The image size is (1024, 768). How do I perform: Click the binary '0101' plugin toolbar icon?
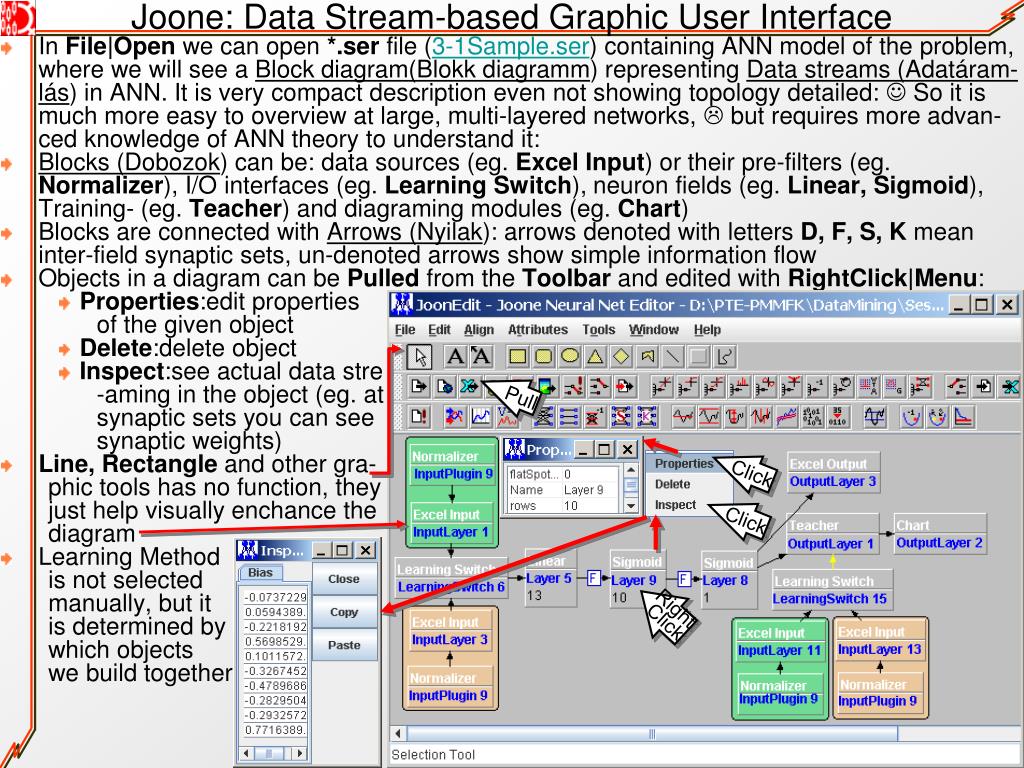pos(812,416)
